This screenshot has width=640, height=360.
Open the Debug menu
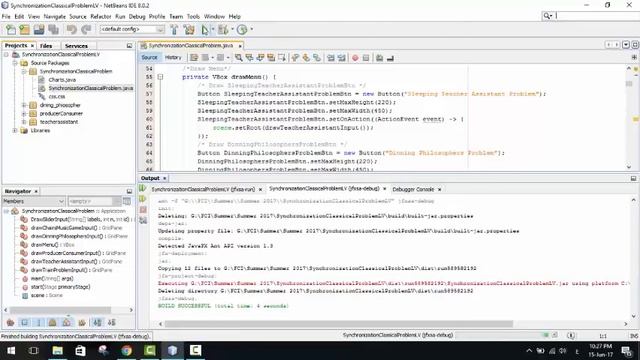pos(137,17)
